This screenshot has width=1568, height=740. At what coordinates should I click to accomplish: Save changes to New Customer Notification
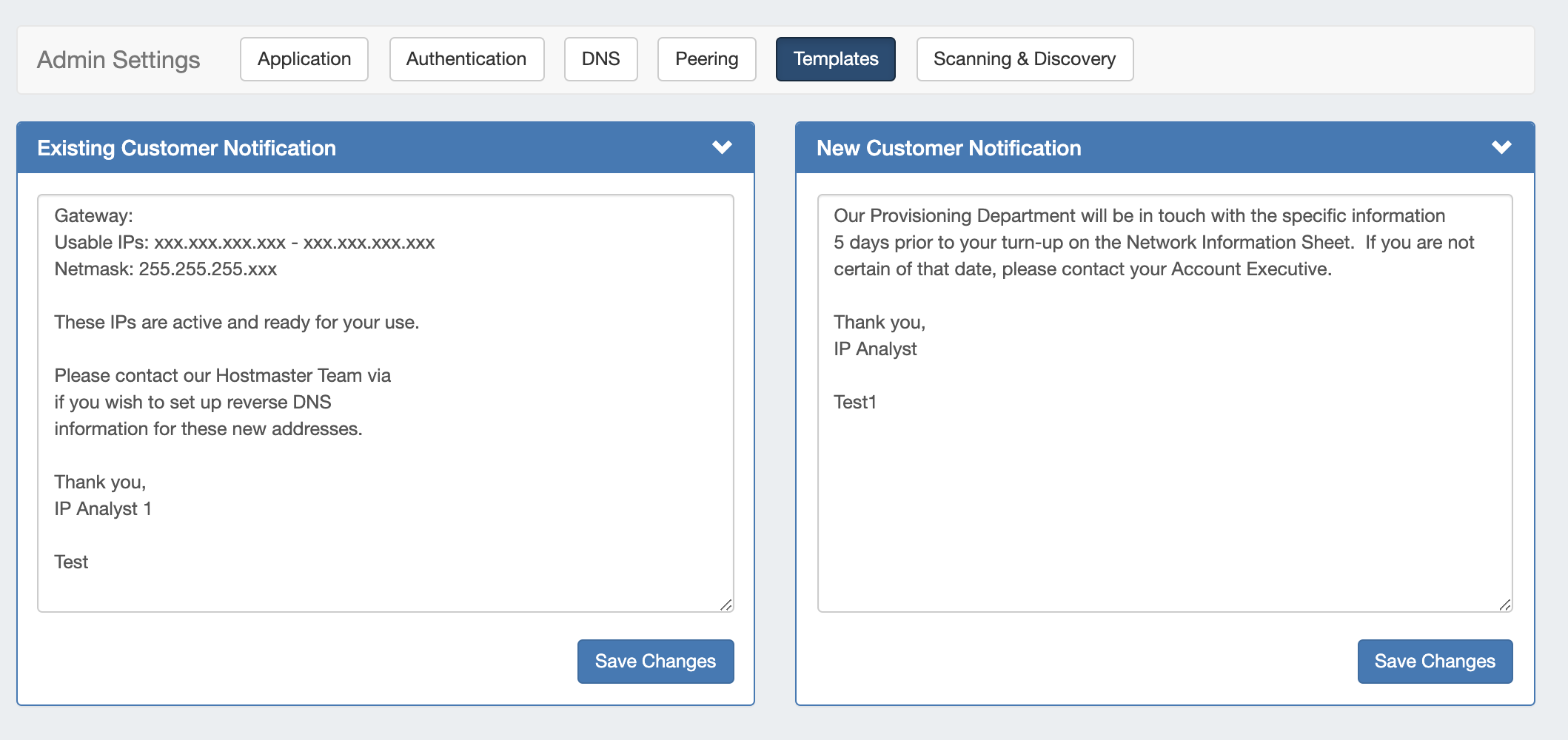pos(1434,661)
